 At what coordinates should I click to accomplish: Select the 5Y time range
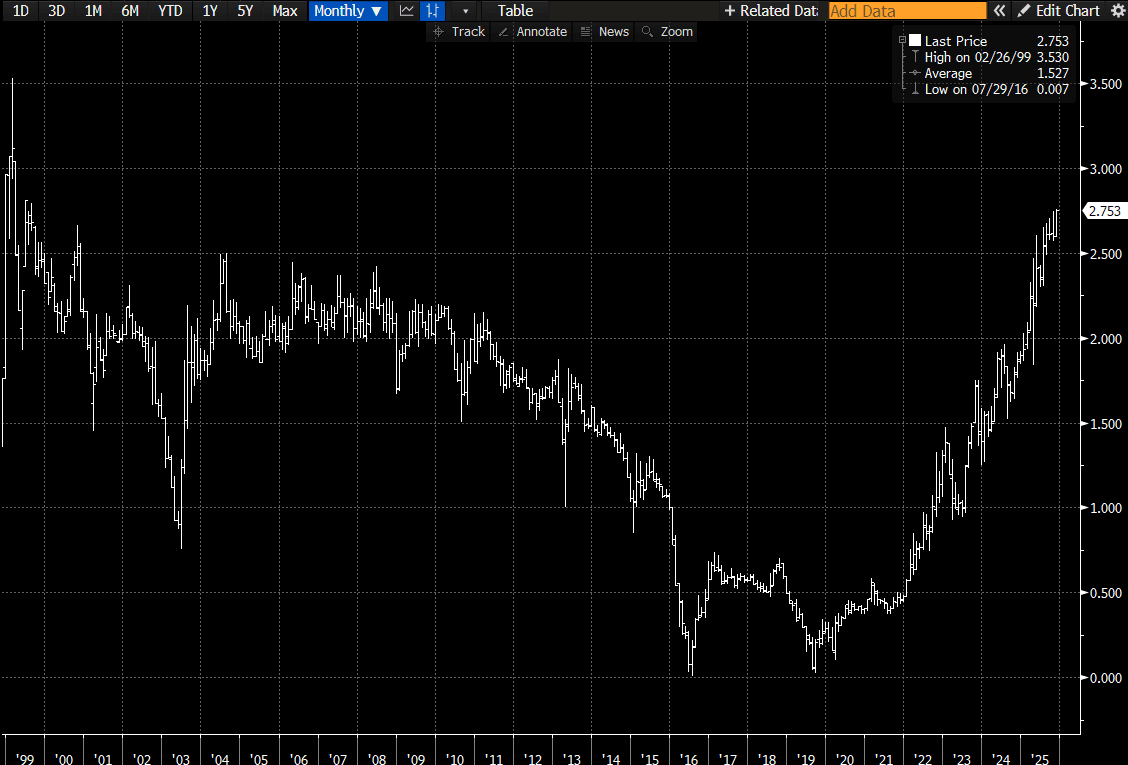pyautogui.click(x=245, y=11)
